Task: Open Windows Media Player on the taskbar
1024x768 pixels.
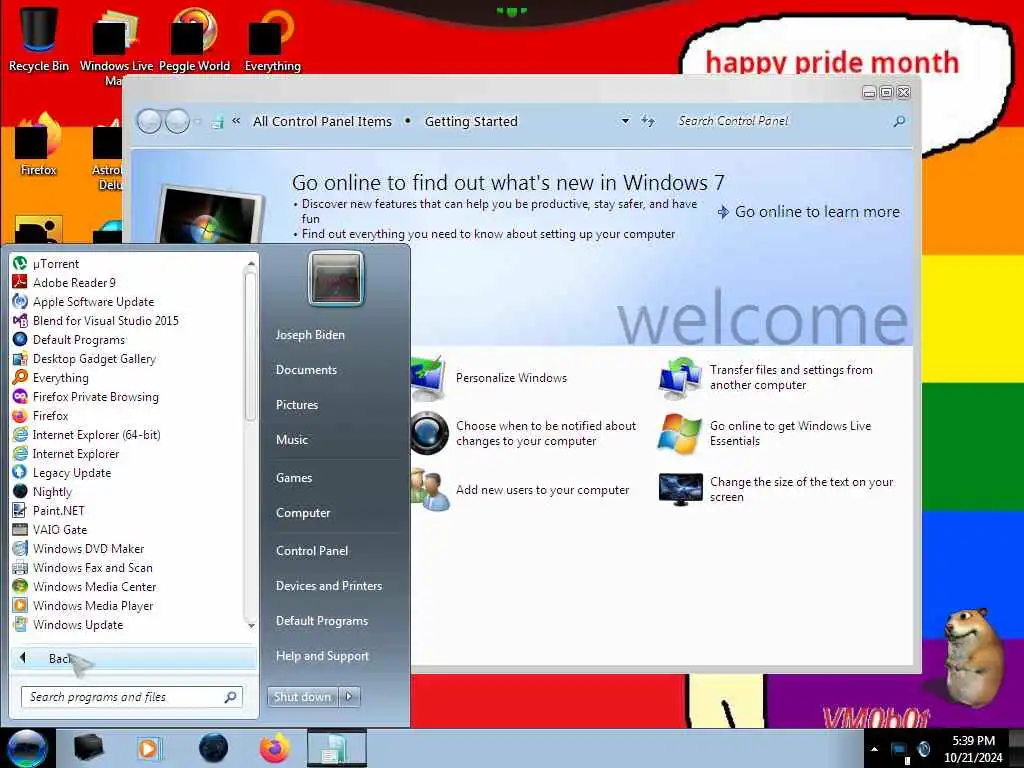Action: 148,748
